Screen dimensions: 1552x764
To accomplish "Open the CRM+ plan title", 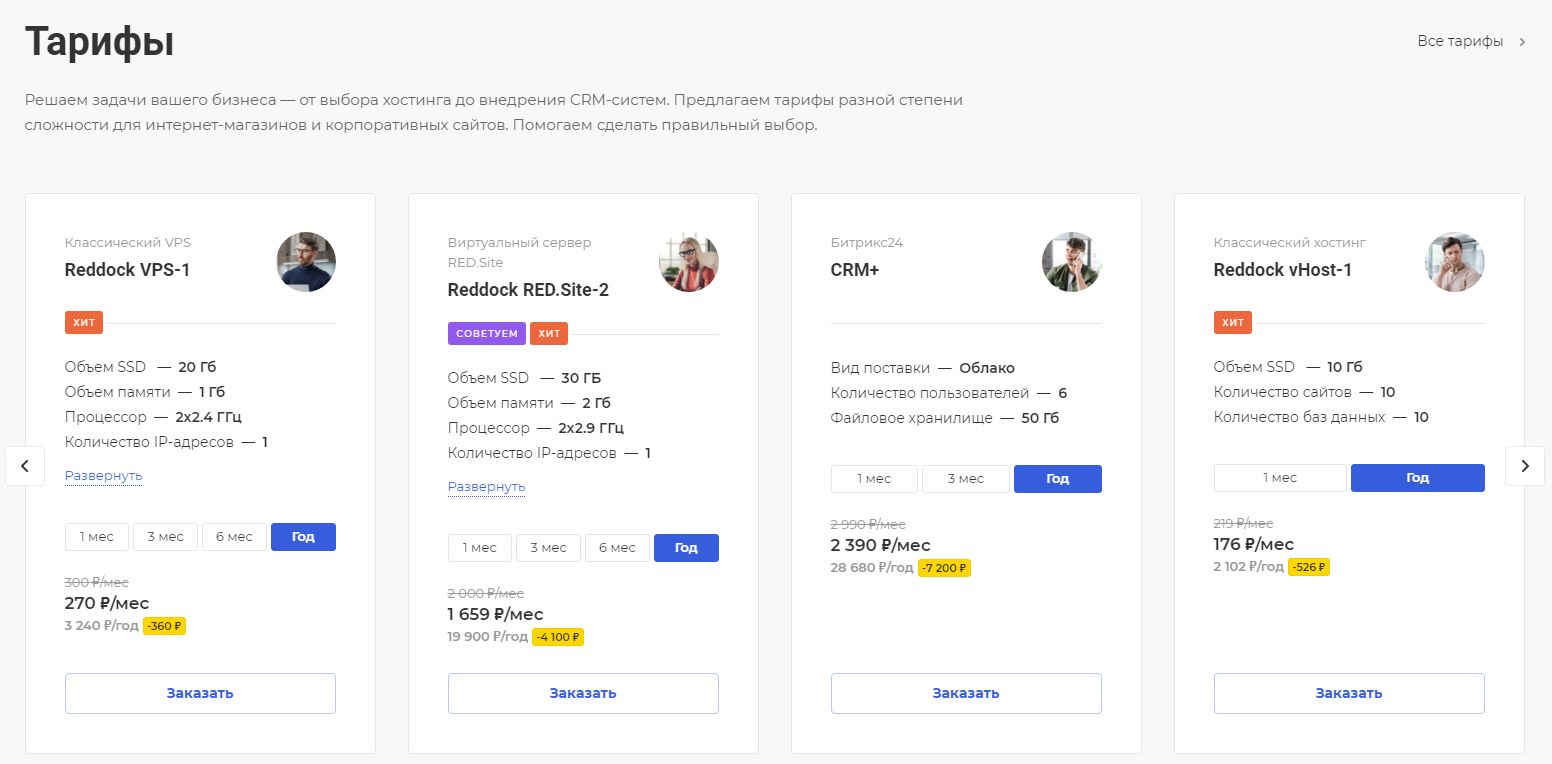I will [x=855, y=270].
